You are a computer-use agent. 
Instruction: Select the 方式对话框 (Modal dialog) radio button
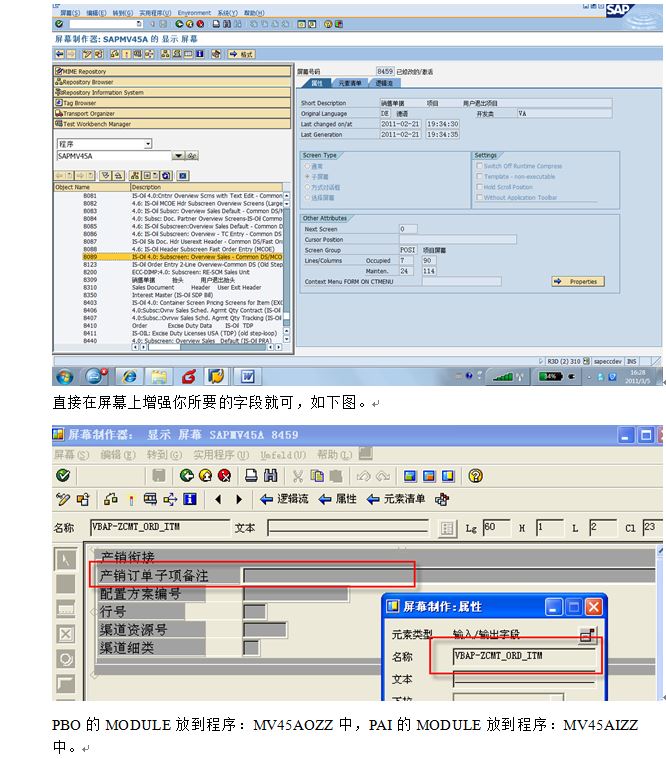click(307, 187)
